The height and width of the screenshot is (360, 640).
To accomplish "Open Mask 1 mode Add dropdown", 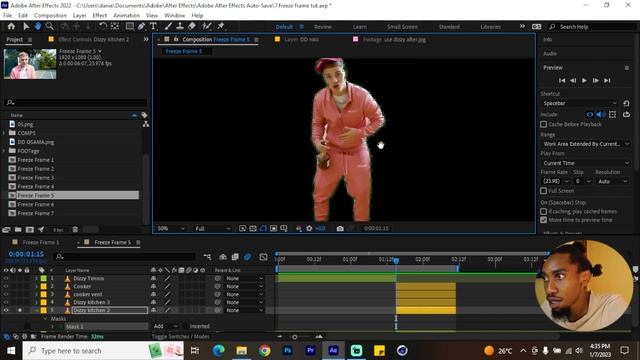I will 165,326.
